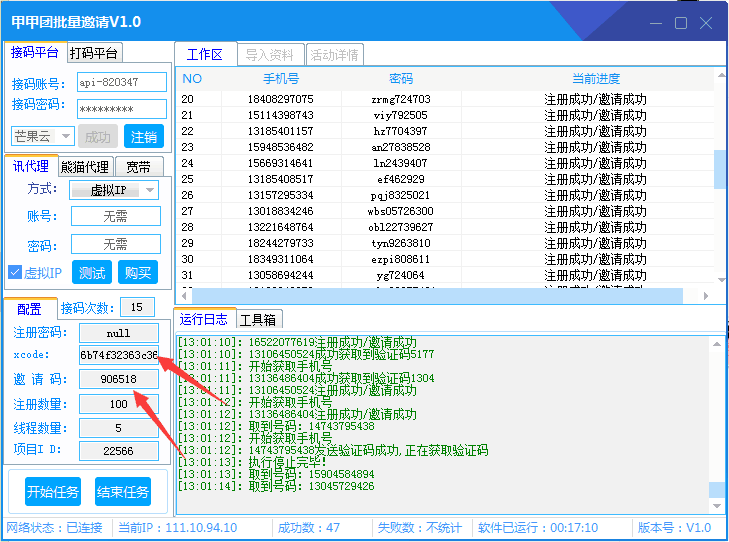729x542 pixels.
Task: Switch to the 工具箱 tab
Action: coord(258,320)
